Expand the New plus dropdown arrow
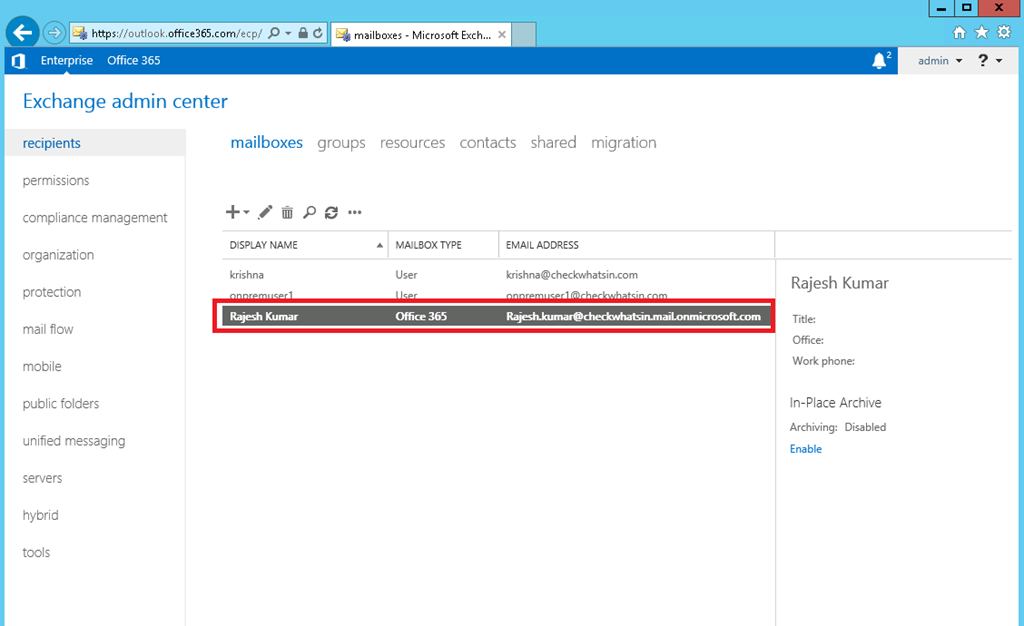This screenshot has width=1024, height=626. click(x=246, y=212)
